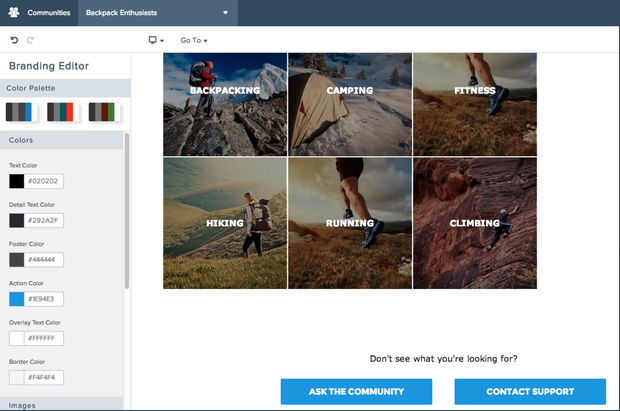620x411 pixels.
Task: Open the Running topic tile
Action: 350,223
